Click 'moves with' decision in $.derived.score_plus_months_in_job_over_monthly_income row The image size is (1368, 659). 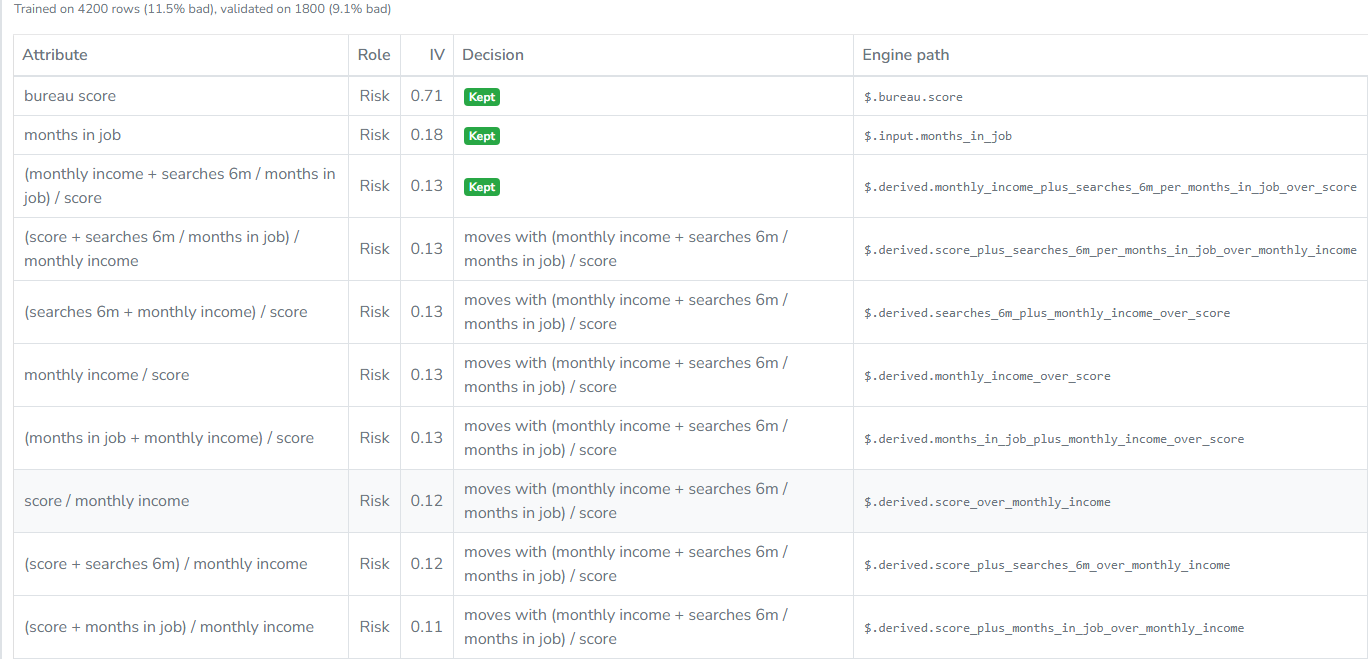click(626, 627)
